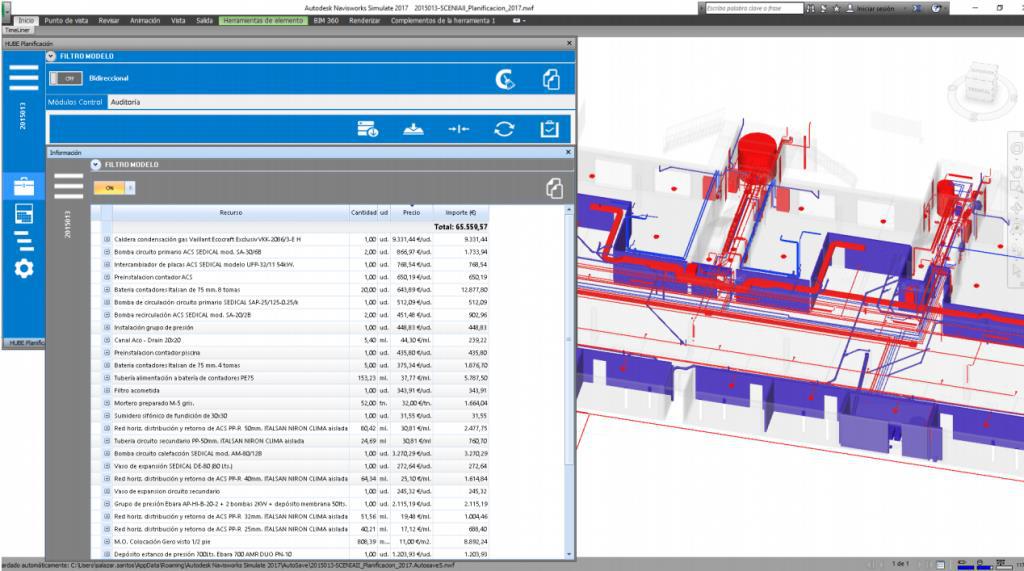Open the settings gear in left sidebar
Image resolution: width=1024 pixels, height=571 pixels.
[23, 268]
